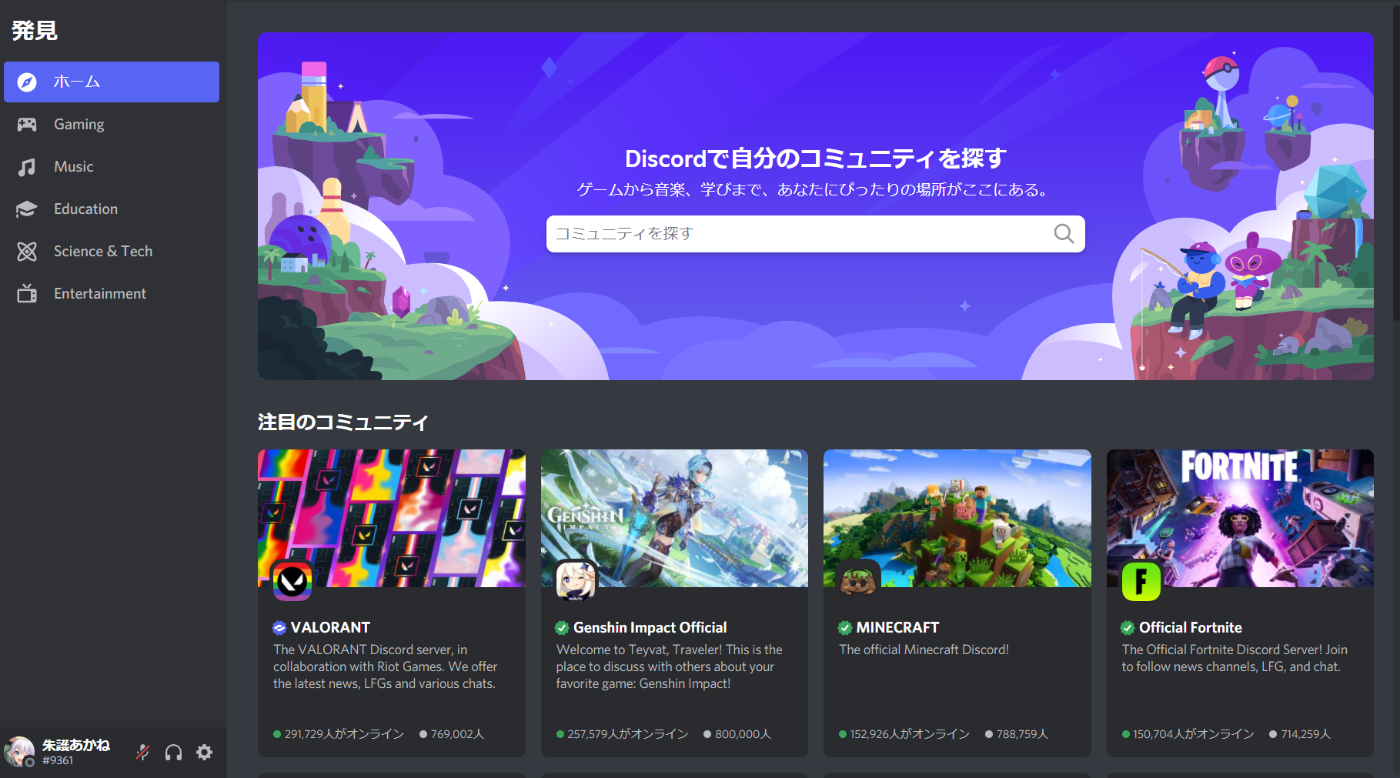Click 'Discordで自分のコミュニティを探す' banner title
1400x778 pixels.
[815, 158]
